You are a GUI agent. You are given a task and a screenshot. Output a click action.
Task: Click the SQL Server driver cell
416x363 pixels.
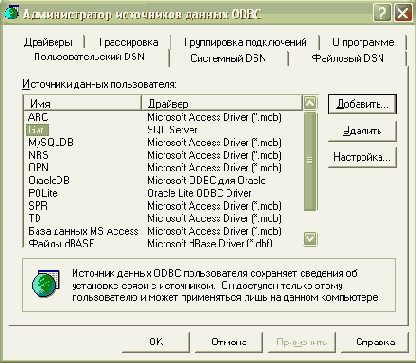(172, 130)
